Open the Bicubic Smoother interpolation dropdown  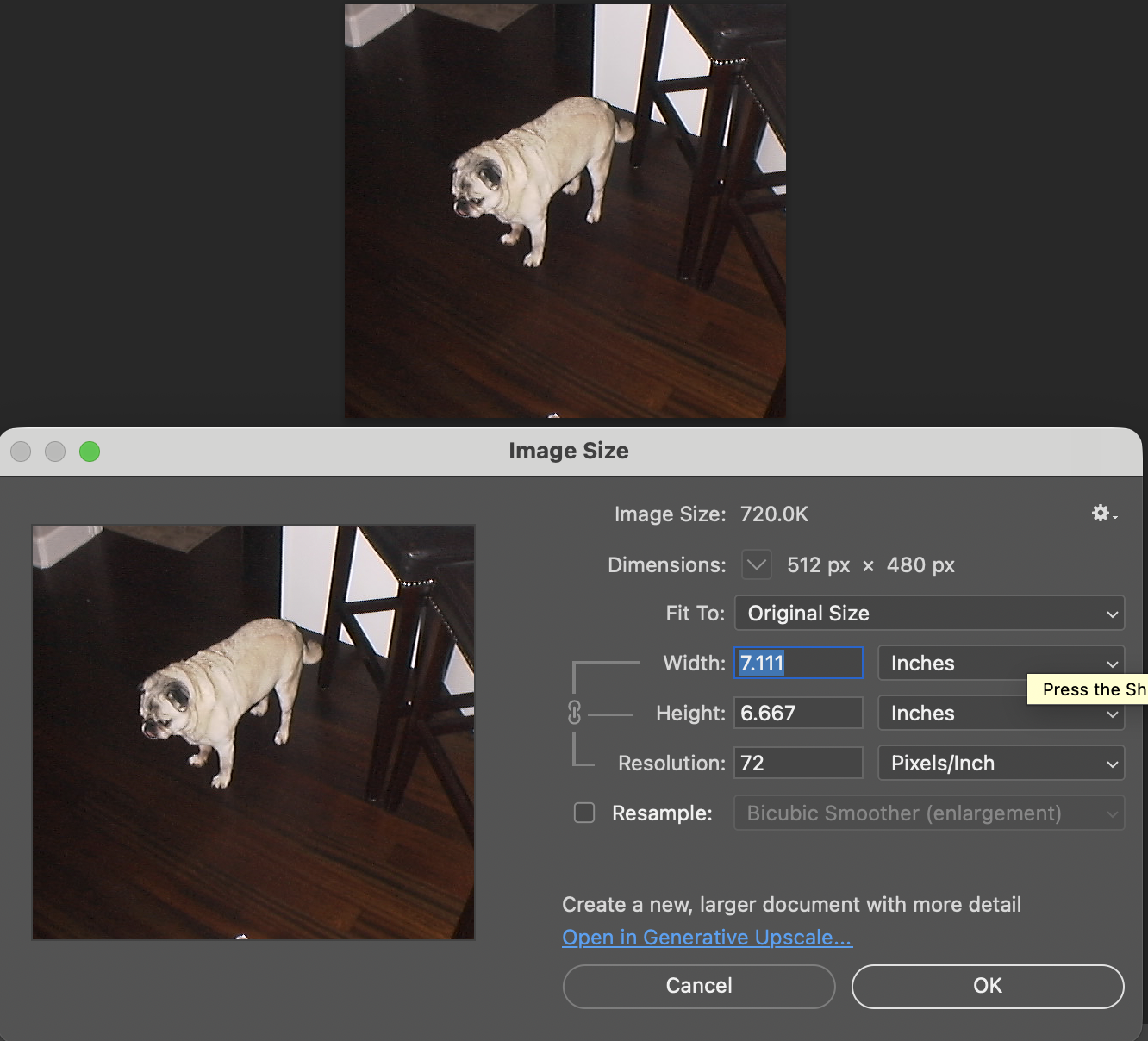(x=929, y=813)
